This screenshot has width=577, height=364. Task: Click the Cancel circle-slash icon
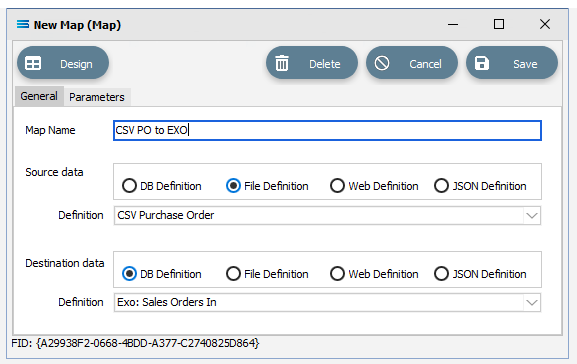pyautogui.click(x=382, y=63)
